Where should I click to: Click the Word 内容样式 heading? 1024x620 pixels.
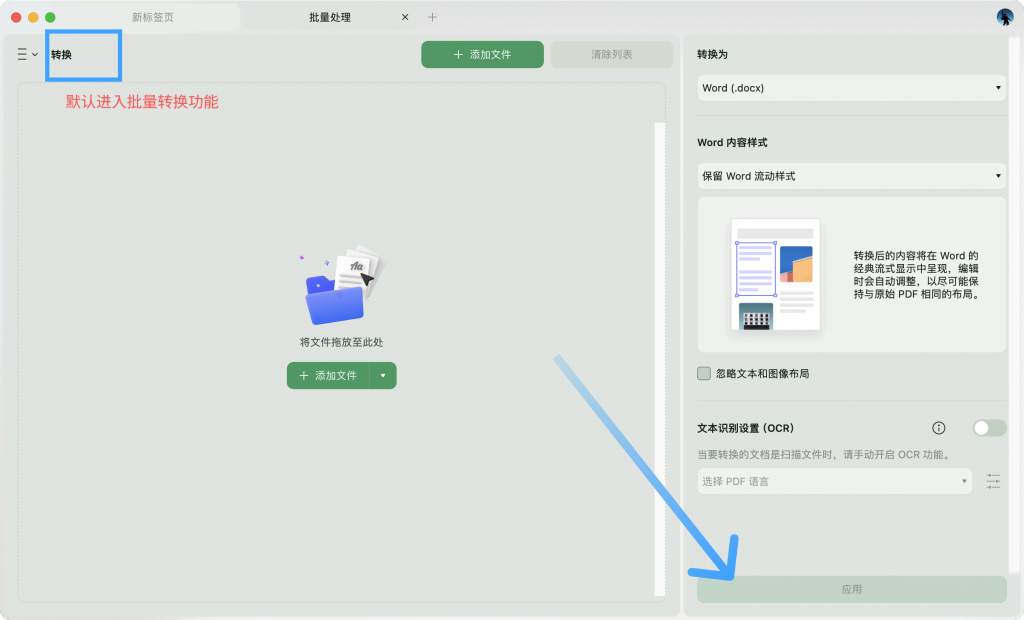point(732,142)
